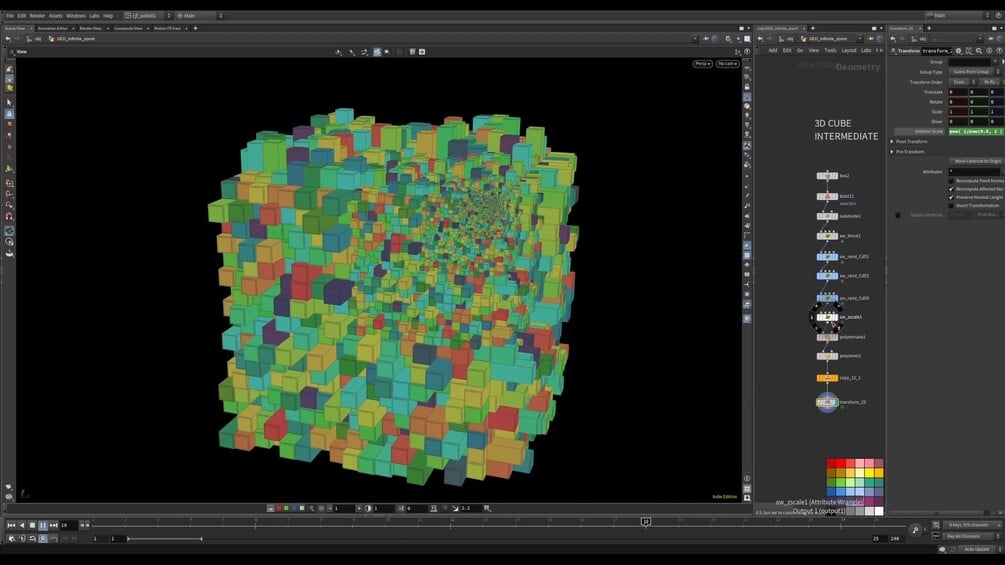Screen dimensions: 1005x565
Task: Toggle Invert Transformation checkbox
Action: point(951,205)
